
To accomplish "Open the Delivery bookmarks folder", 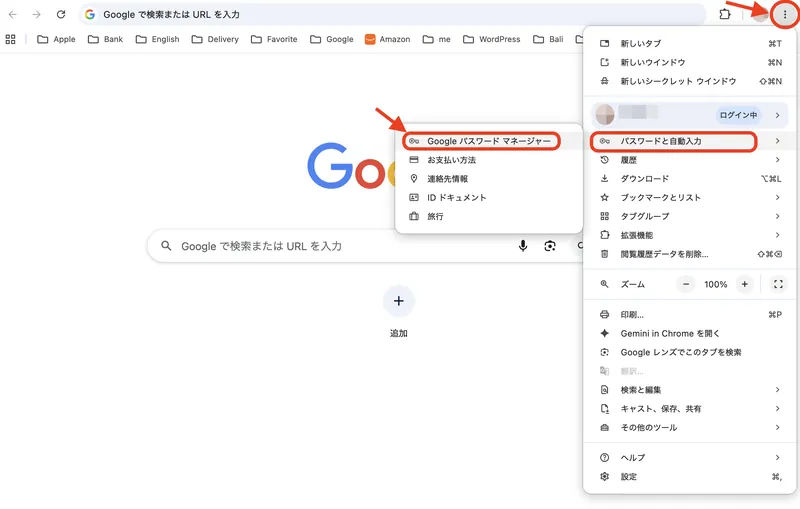I will pyautogui.click(x=215, y=39).
